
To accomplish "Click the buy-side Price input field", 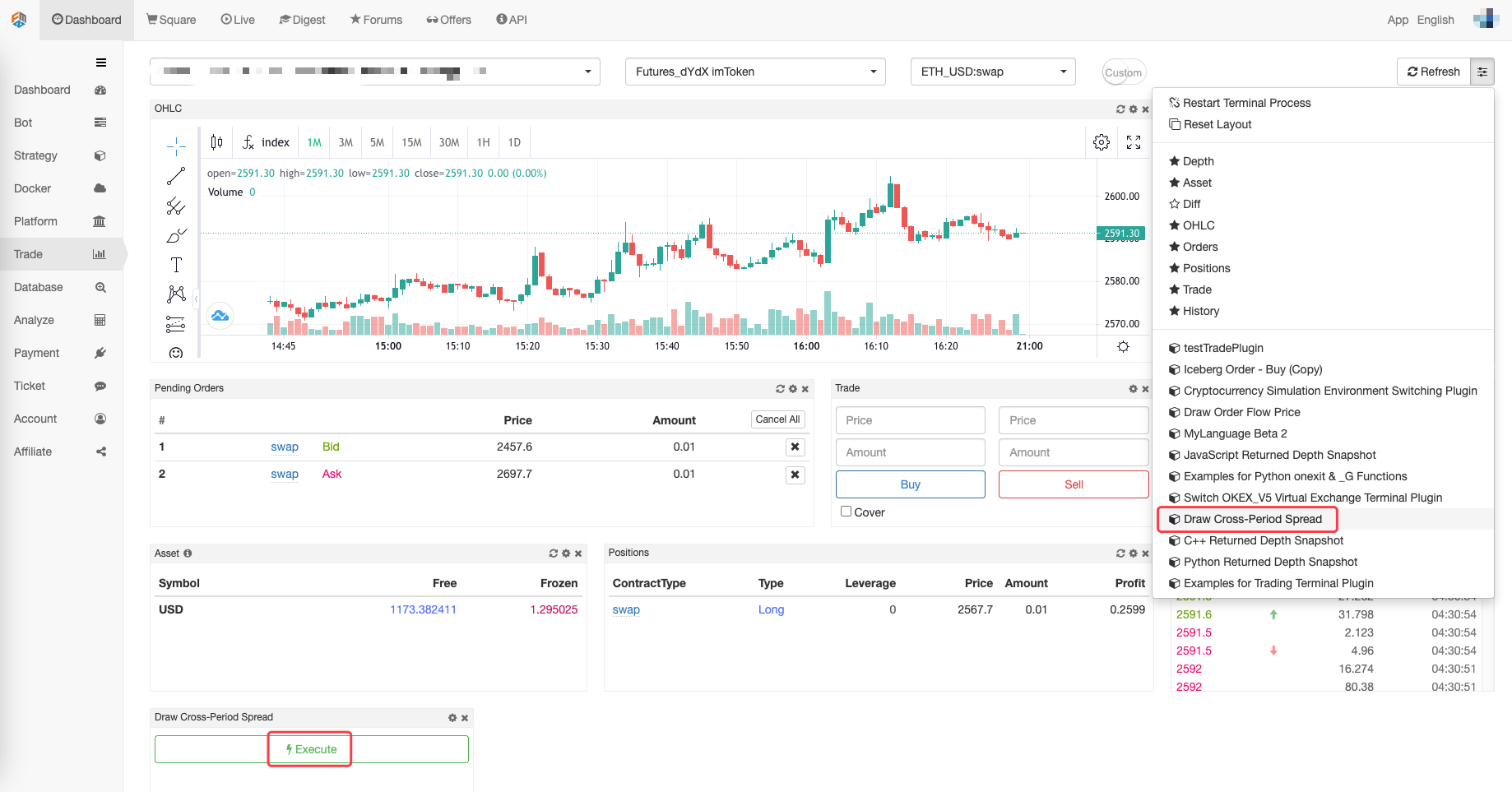I will (x=910, y=420).
